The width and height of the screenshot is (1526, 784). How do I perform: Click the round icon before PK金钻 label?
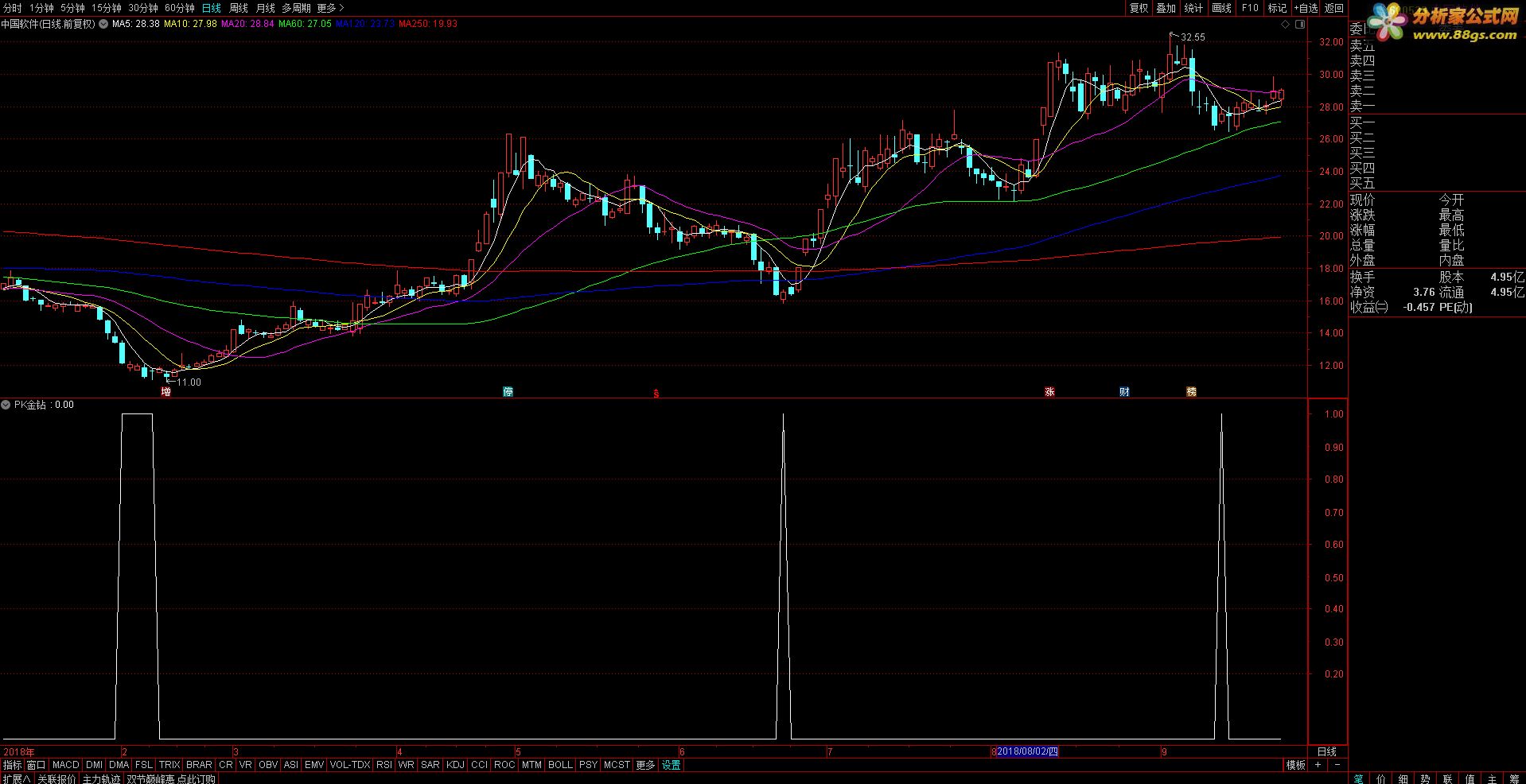point(6,405)
